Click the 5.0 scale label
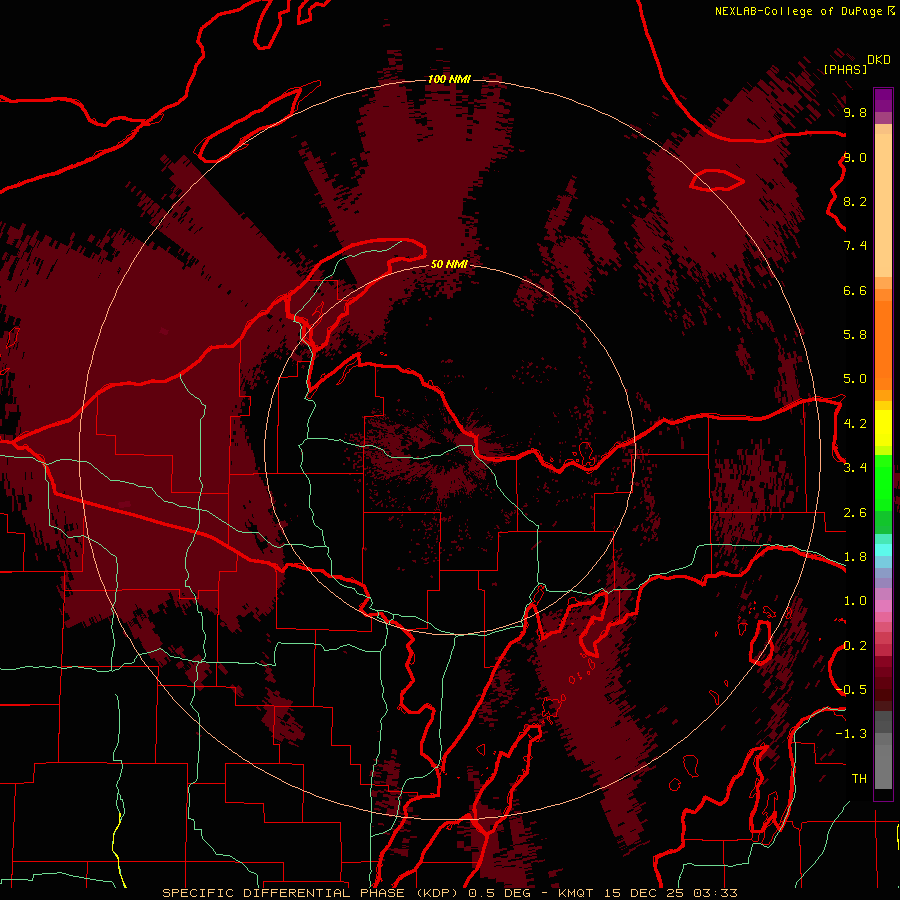This screenshot has height=900, width=900. click(x=855, y=379)
